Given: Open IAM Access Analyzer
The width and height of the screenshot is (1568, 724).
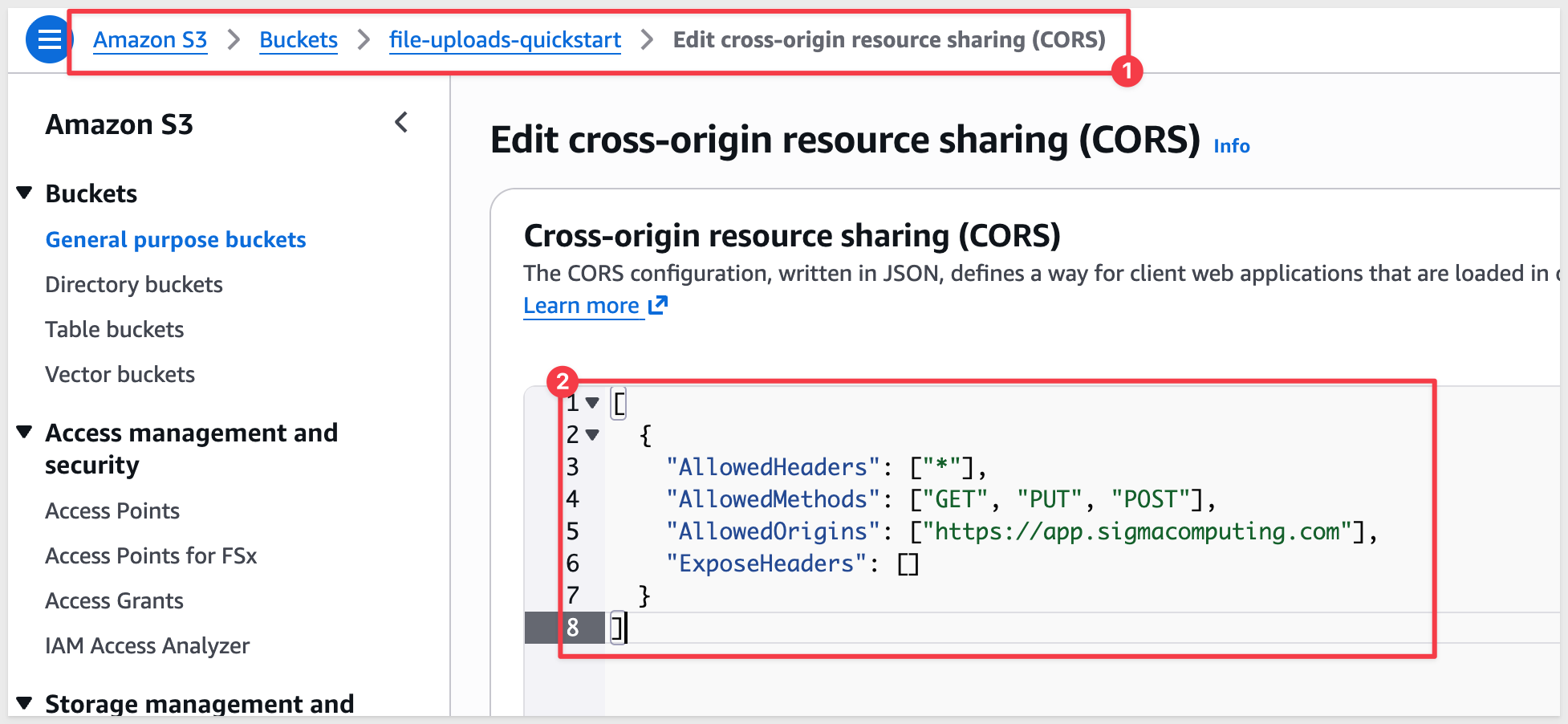Looking at the screenshot, I should (148, 646).
